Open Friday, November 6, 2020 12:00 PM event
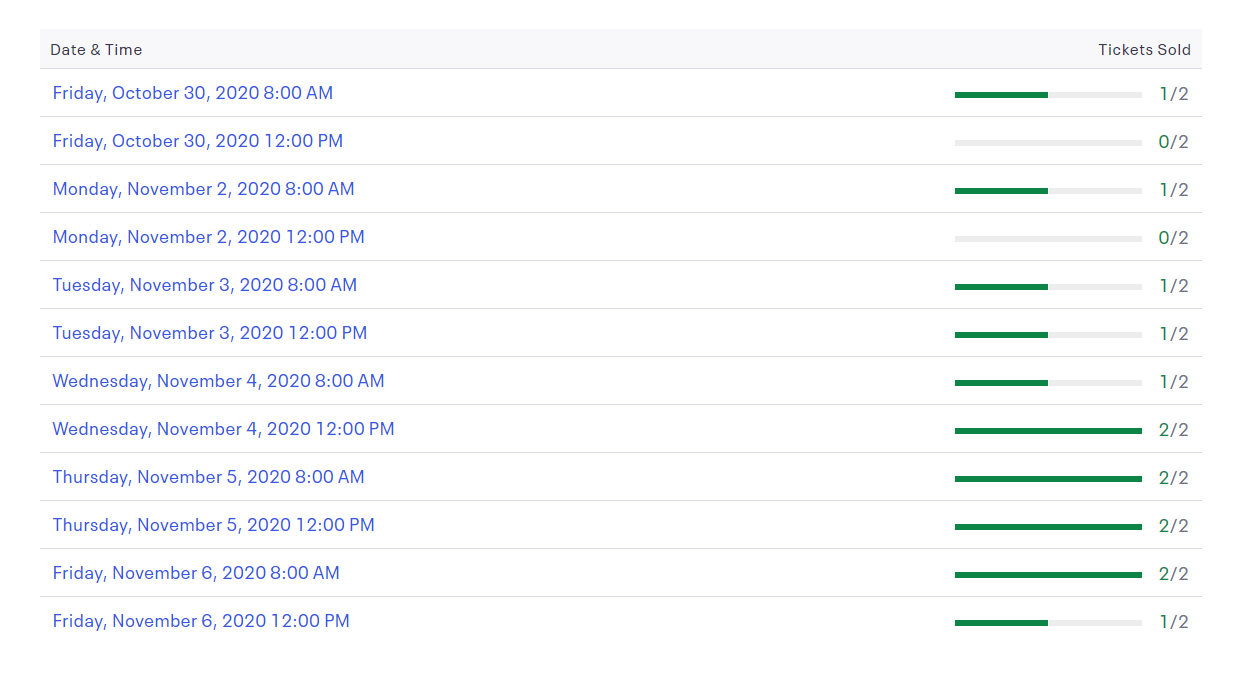The height and width of the screenshot is (688, 1260). (201, 621)
